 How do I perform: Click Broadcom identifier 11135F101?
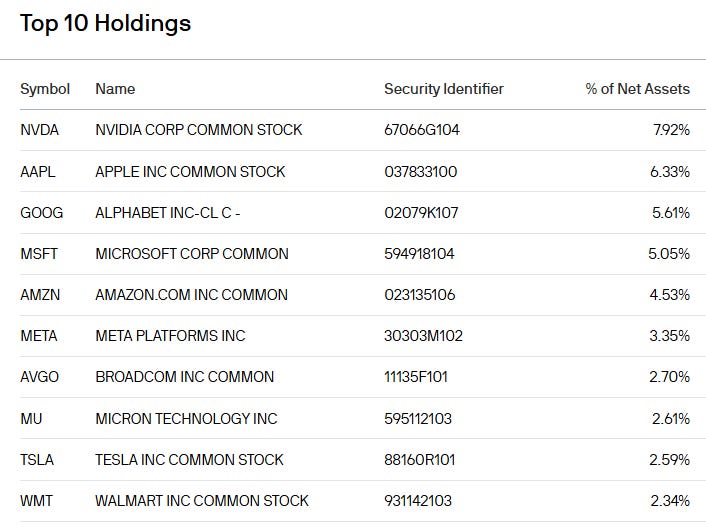coord(418,377)
